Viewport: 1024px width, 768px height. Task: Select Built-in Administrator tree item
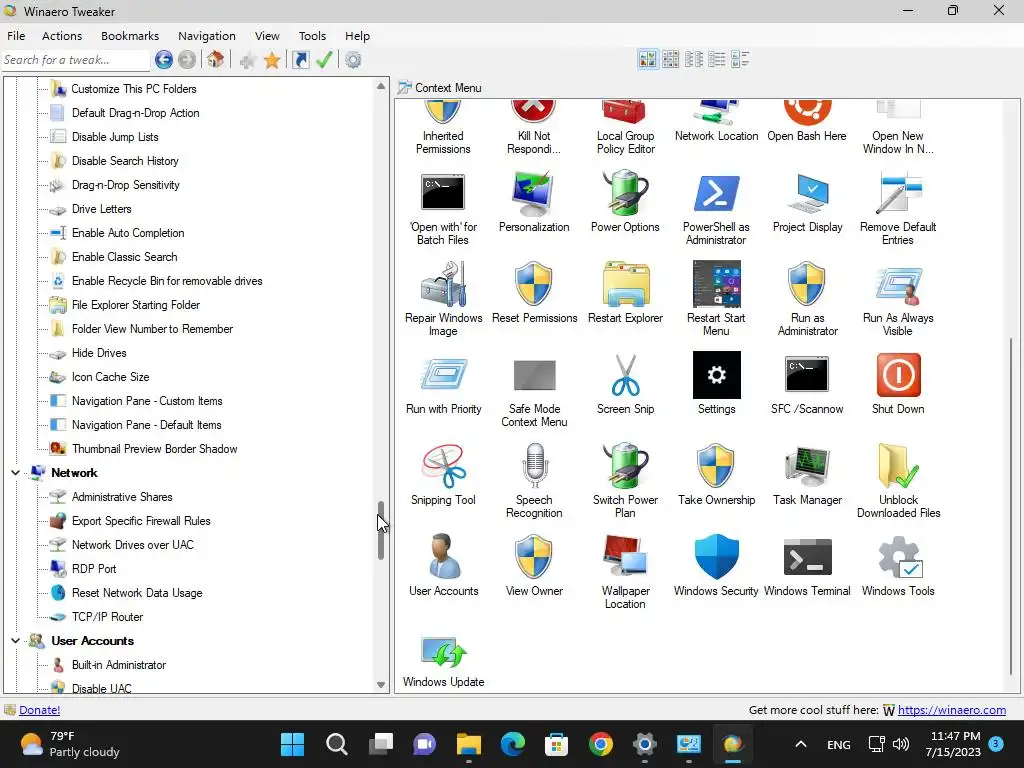[118, 665]
